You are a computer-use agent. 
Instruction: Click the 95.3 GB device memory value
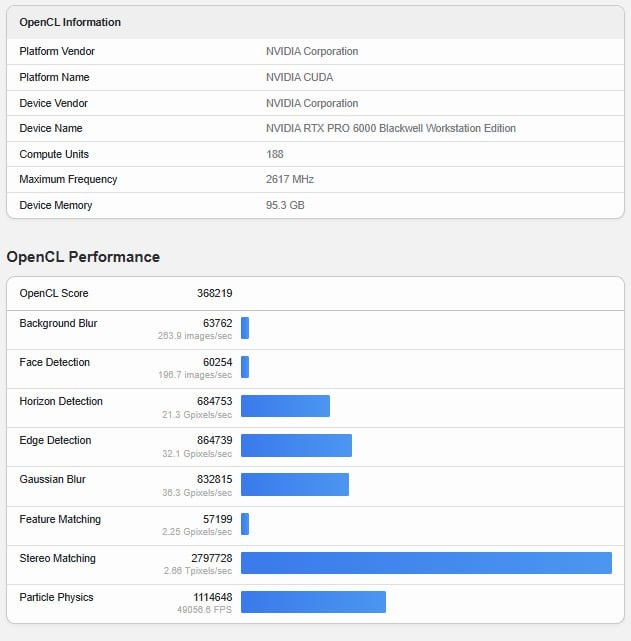coord(285,205)
